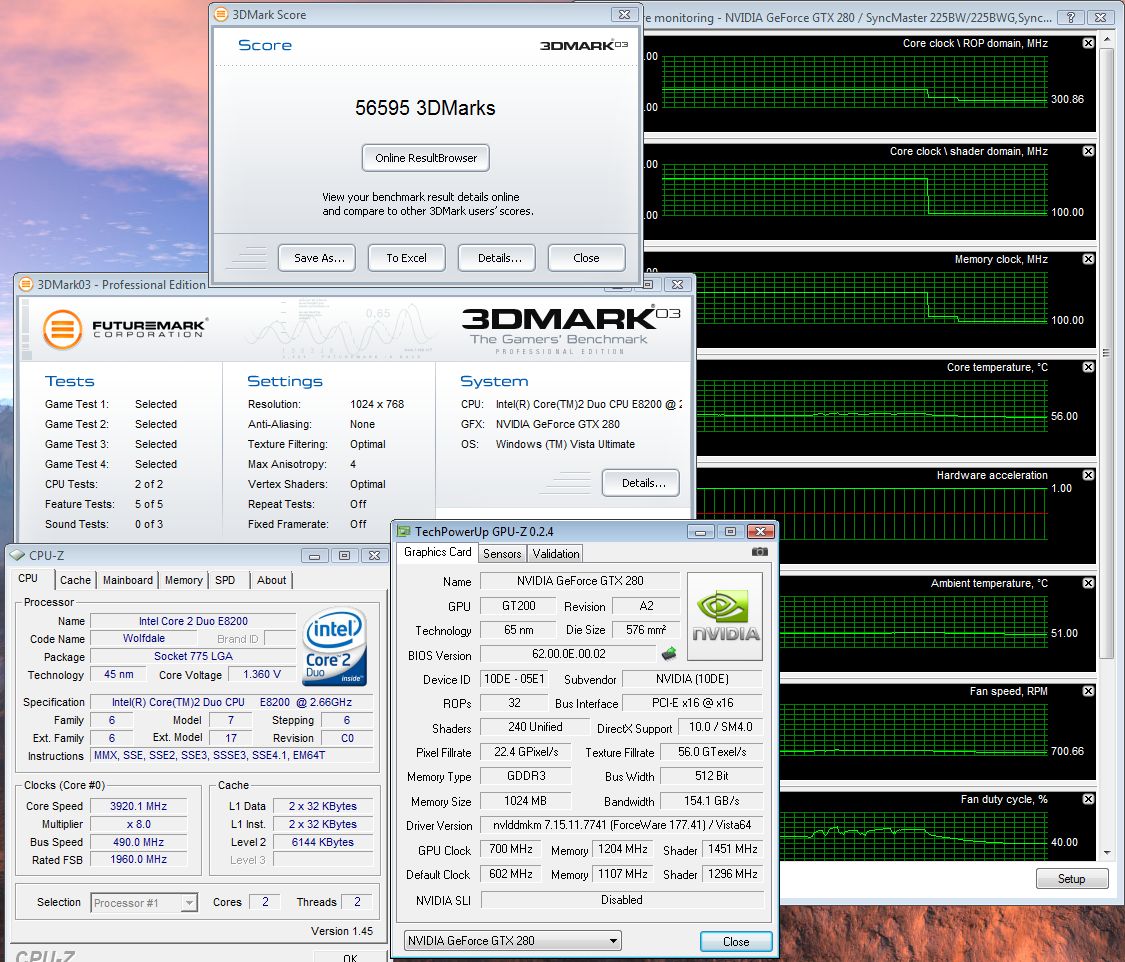Click the BIOS Version field 62.00.0E.00.02
The image size is (1125, 962).
569,654
